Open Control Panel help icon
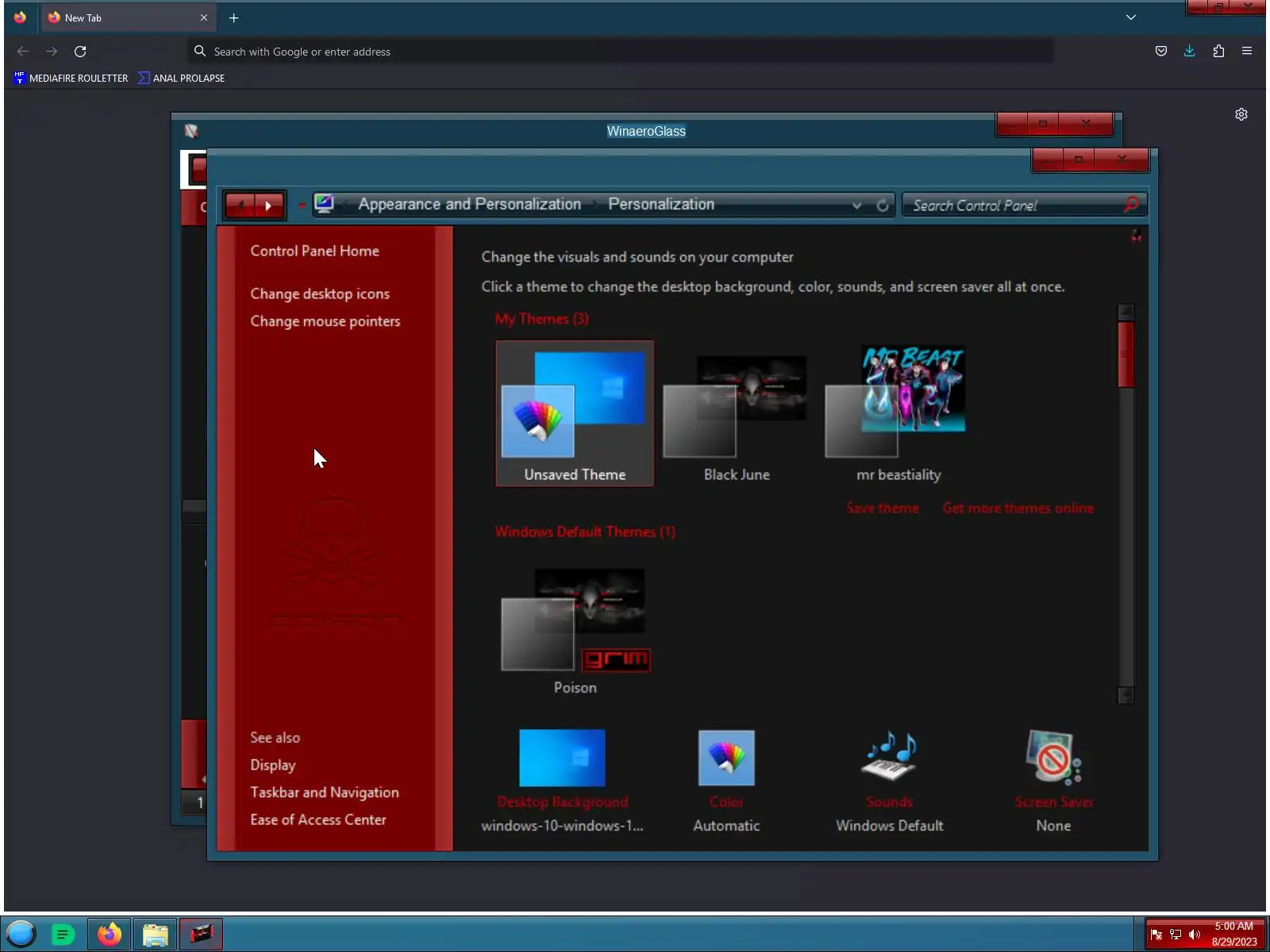The height and width of the screenshot is (952, 1270). click(1137, 236)
